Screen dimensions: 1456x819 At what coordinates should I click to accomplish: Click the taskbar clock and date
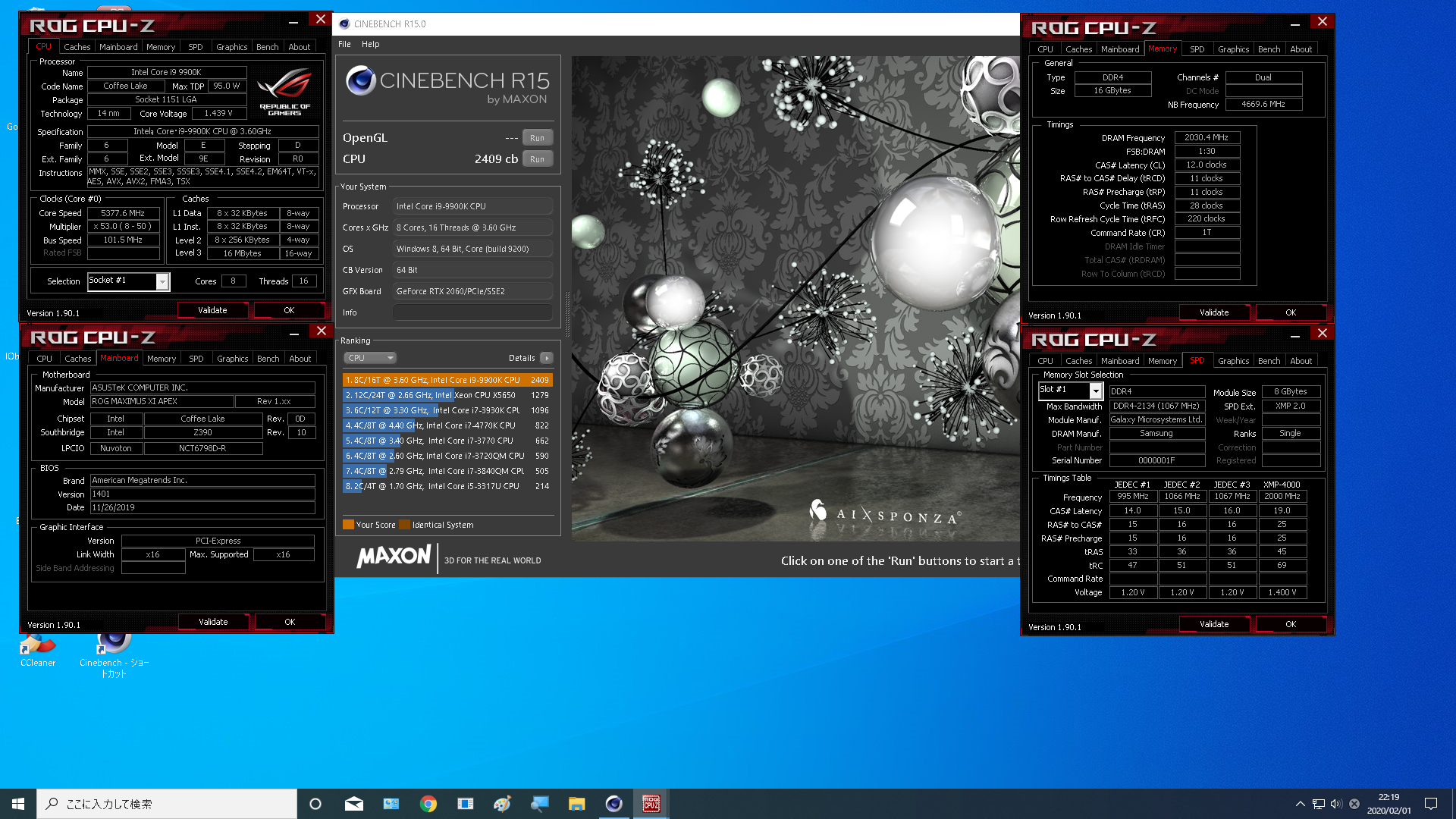1389,804
